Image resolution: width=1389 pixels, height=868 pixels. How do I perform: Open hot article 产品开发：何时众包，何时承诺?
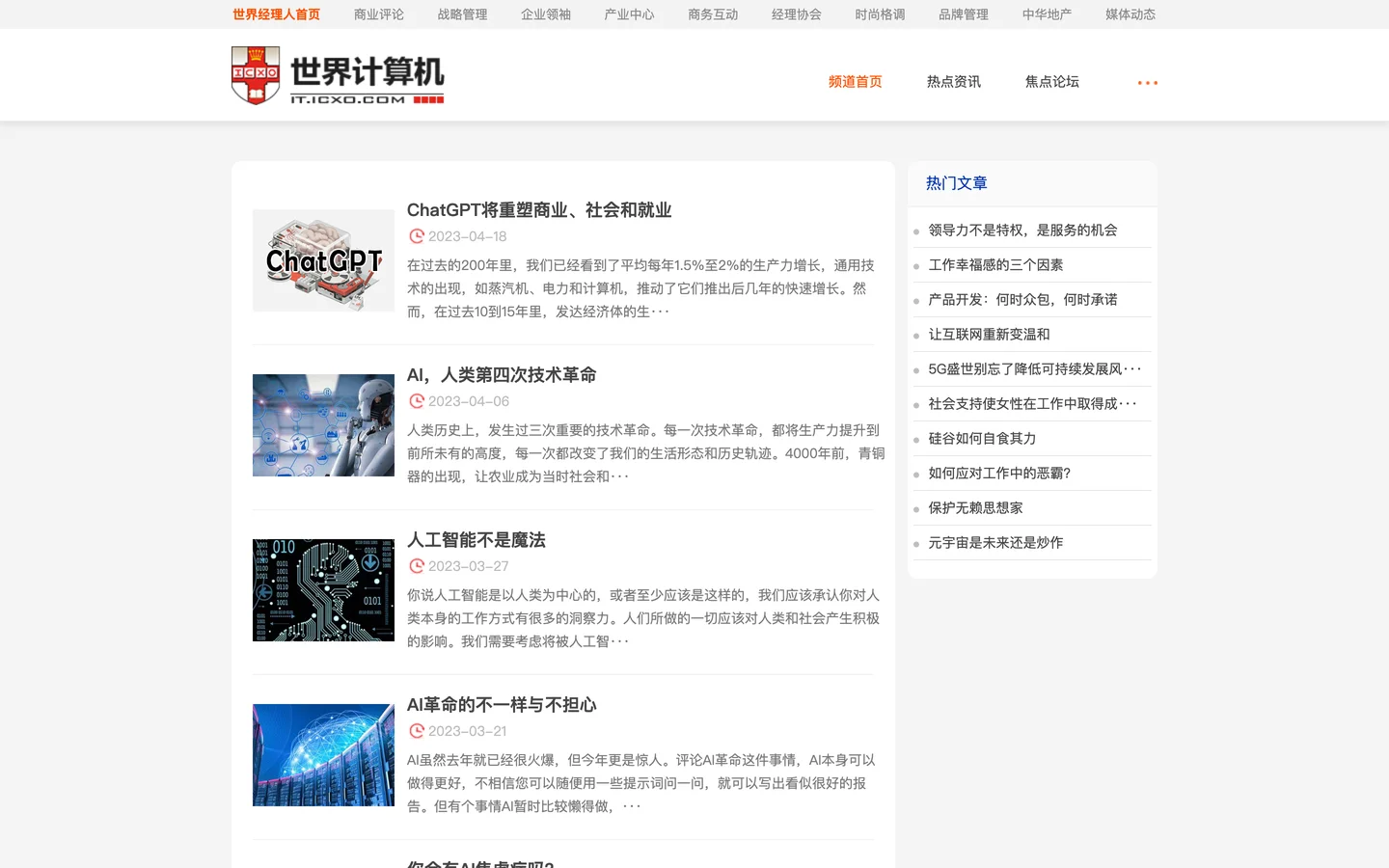click(x=1022, y=300)
